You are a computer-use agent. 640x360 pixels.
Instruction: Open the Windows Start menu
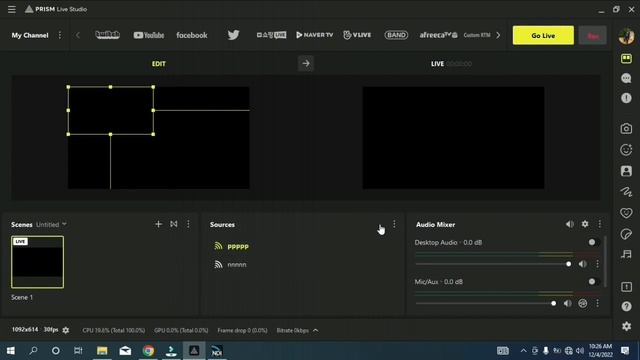(11, 351)
